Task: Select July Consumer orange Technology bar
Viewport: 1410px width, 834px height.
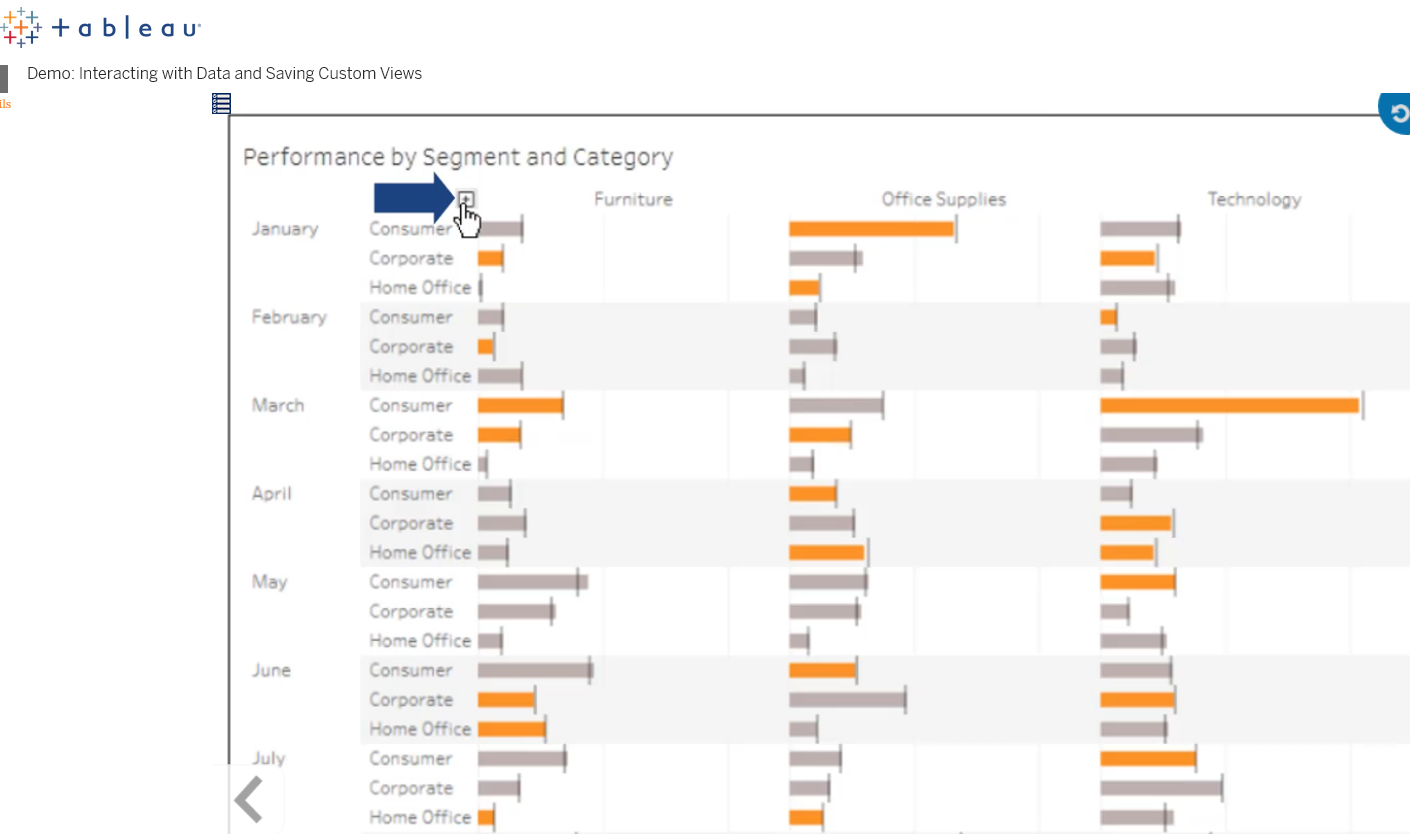Action: point(1148,758)
